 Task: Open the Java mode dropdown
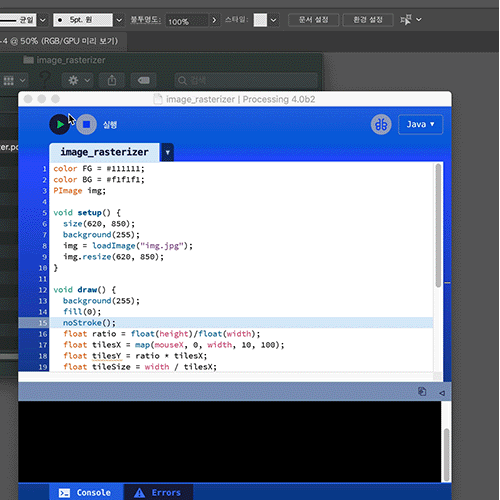pos(420,125)
